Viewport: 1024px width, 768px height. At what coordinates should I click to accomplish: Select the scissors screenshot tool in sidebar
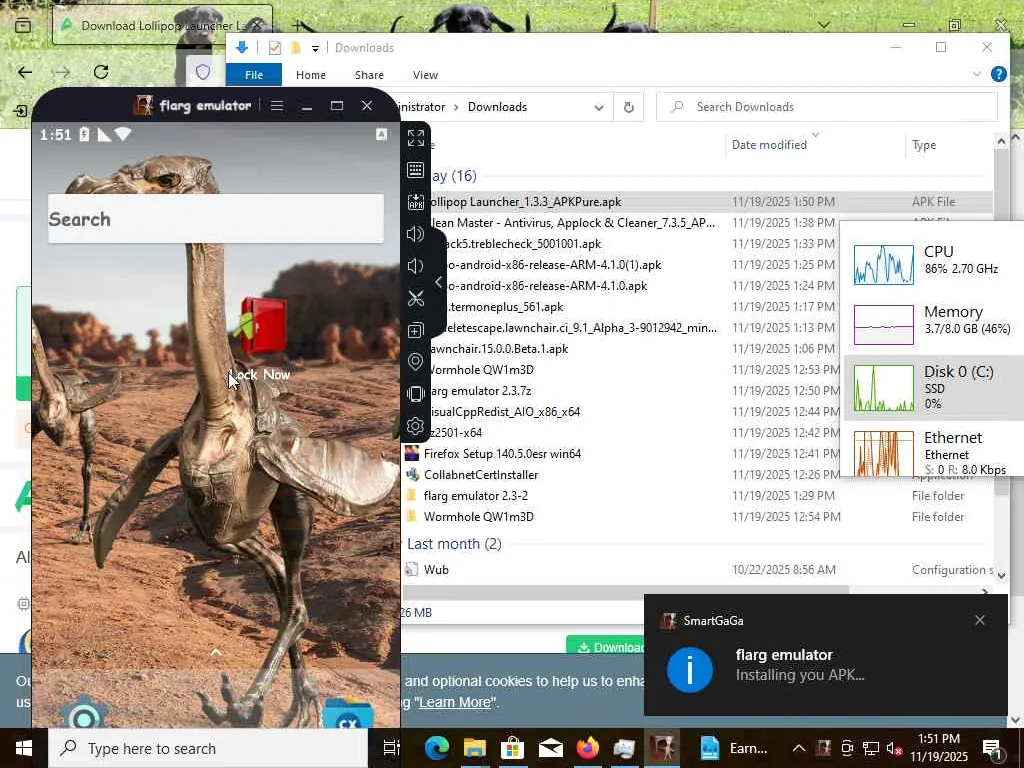point(415,298)
